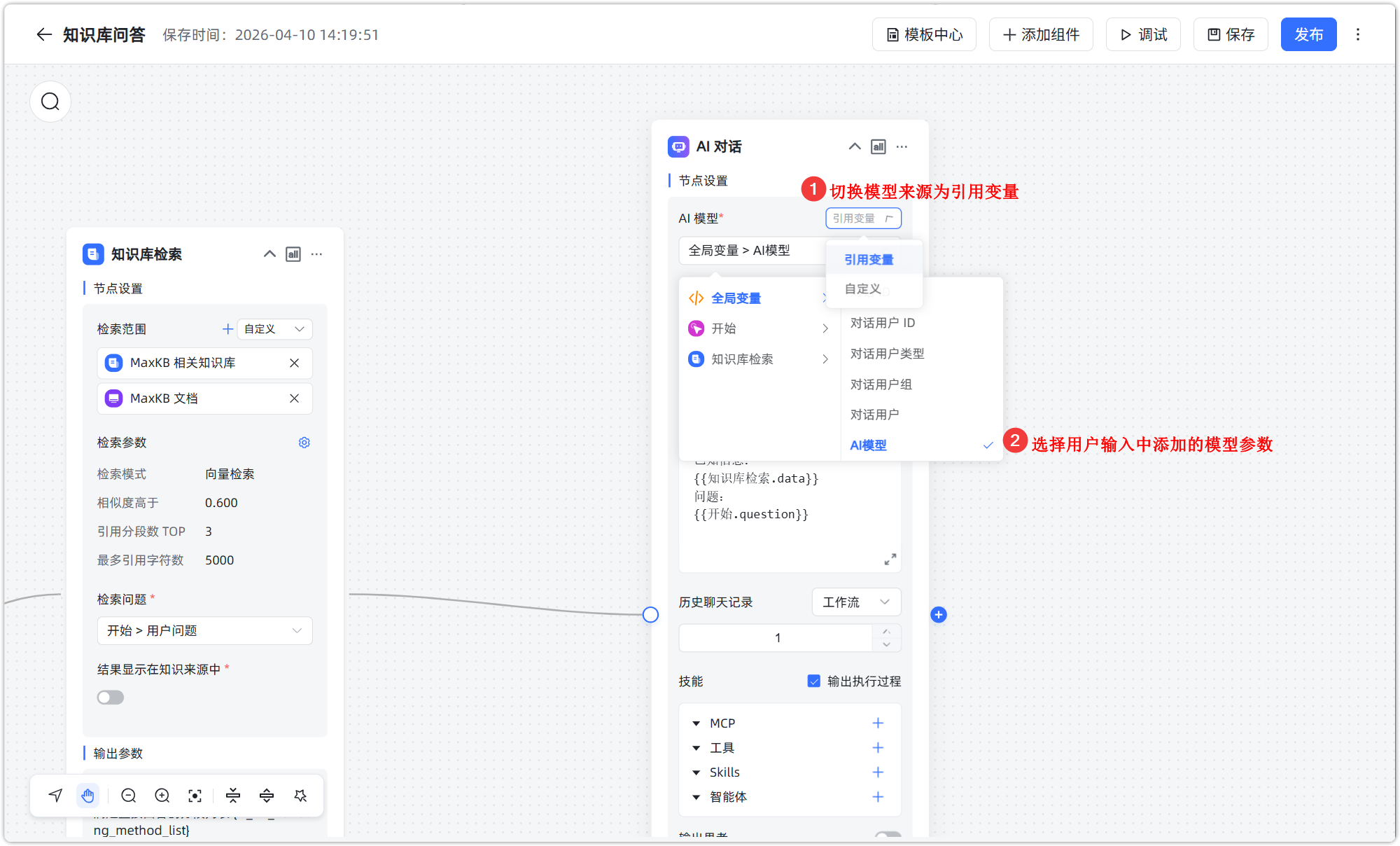Collapse the 知识库检索 node panel
Screen dimensions: 1400x846
269,254
